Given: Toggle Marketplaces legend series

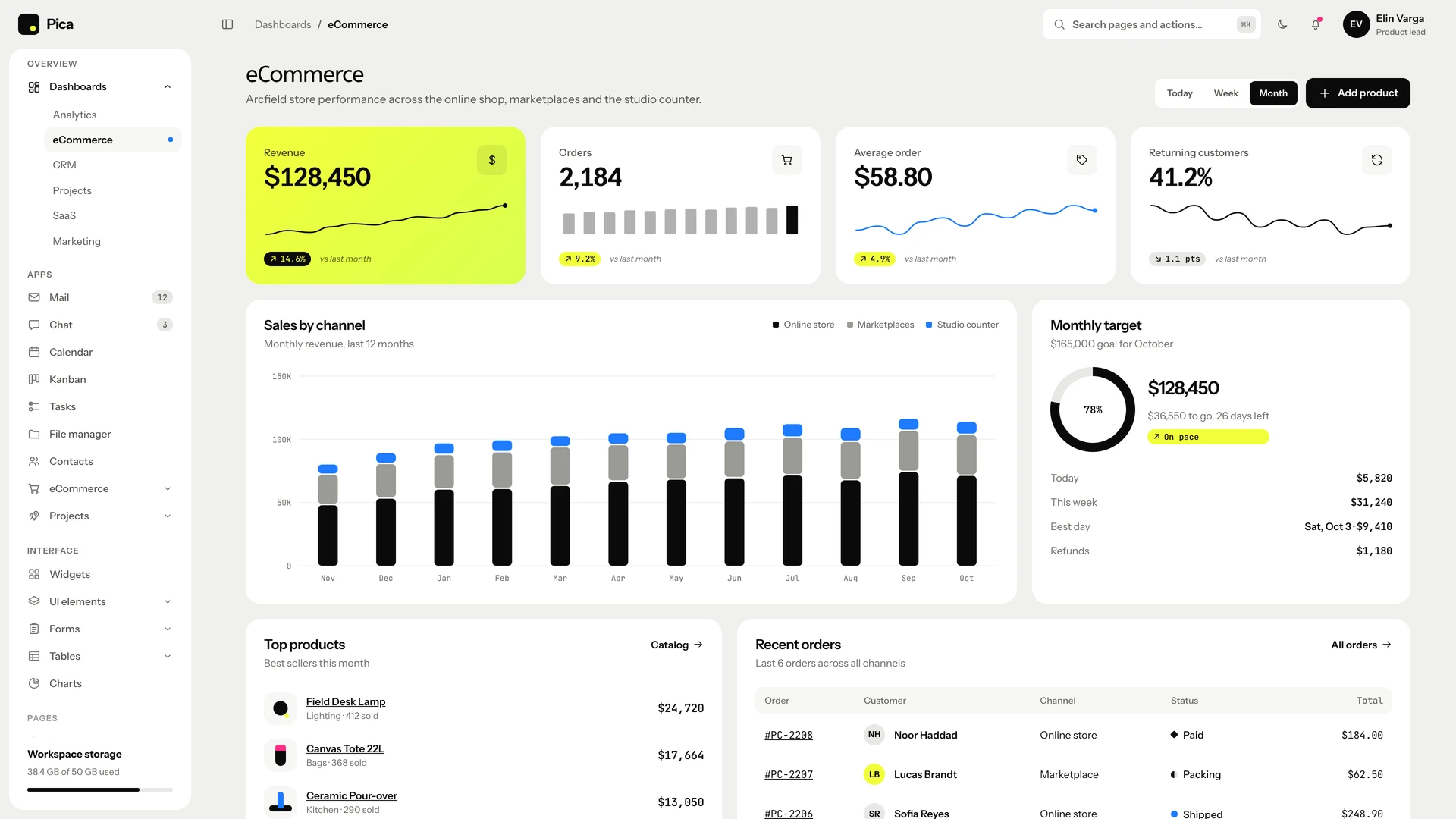Looking at the screenshot, I should [x=880, y=325].
